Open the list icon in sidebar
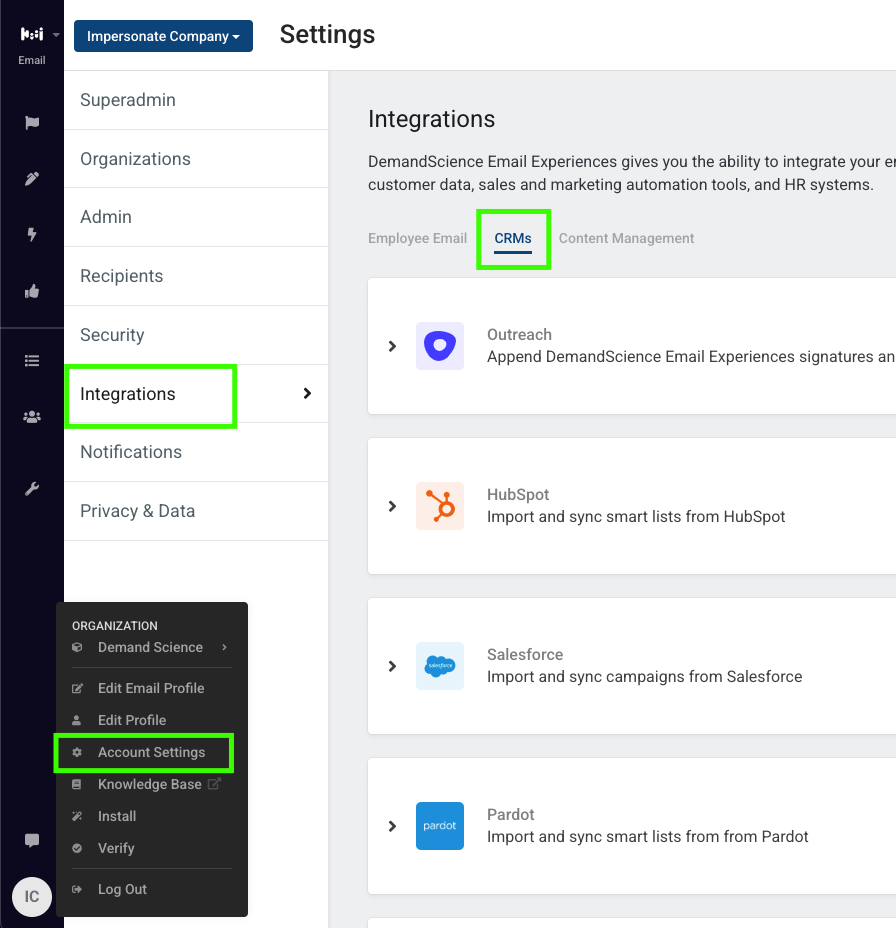 point(32,360)
